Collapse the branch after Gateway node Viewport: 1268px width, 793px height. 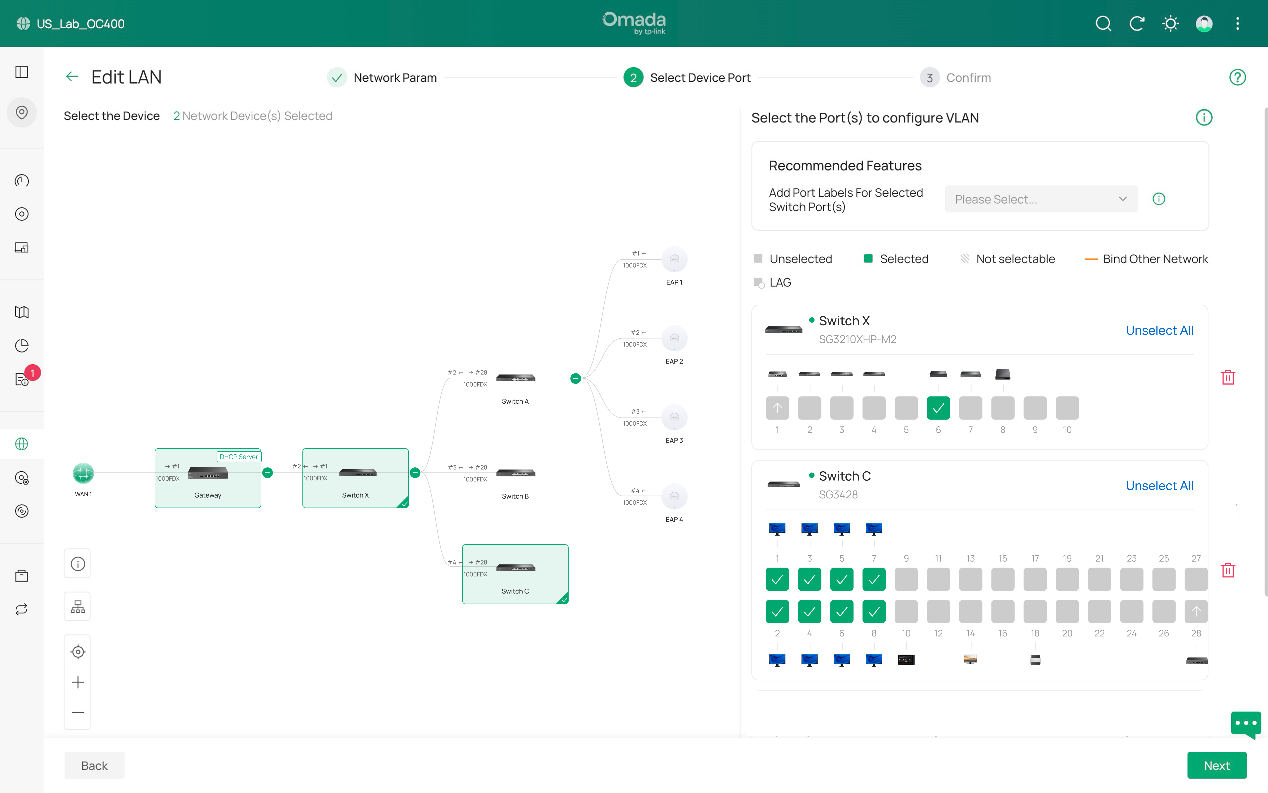[x=267, y=472]
